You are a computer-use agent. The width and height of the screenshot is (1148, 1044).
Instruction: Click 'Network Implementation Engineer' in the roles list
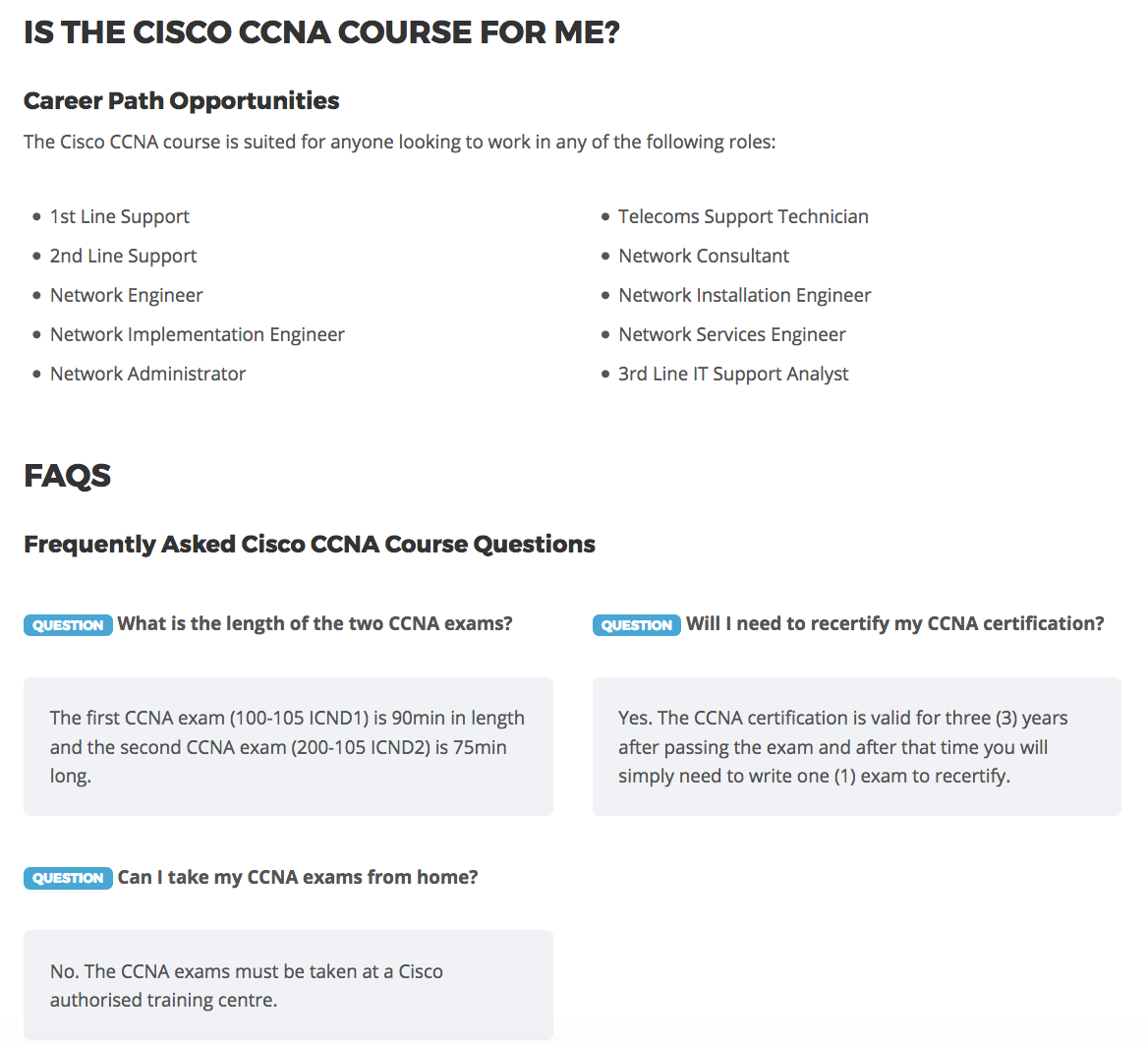coord(197,334)
